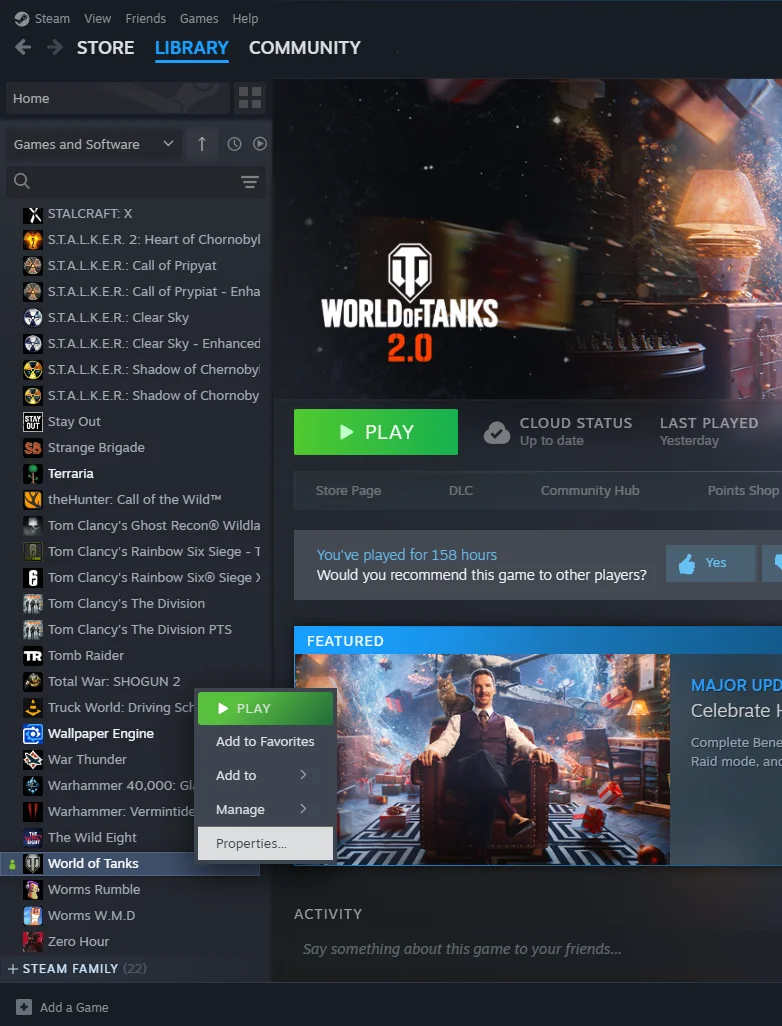
Task: Switch to the COMMUNITY tab
Action: [304, 48]
